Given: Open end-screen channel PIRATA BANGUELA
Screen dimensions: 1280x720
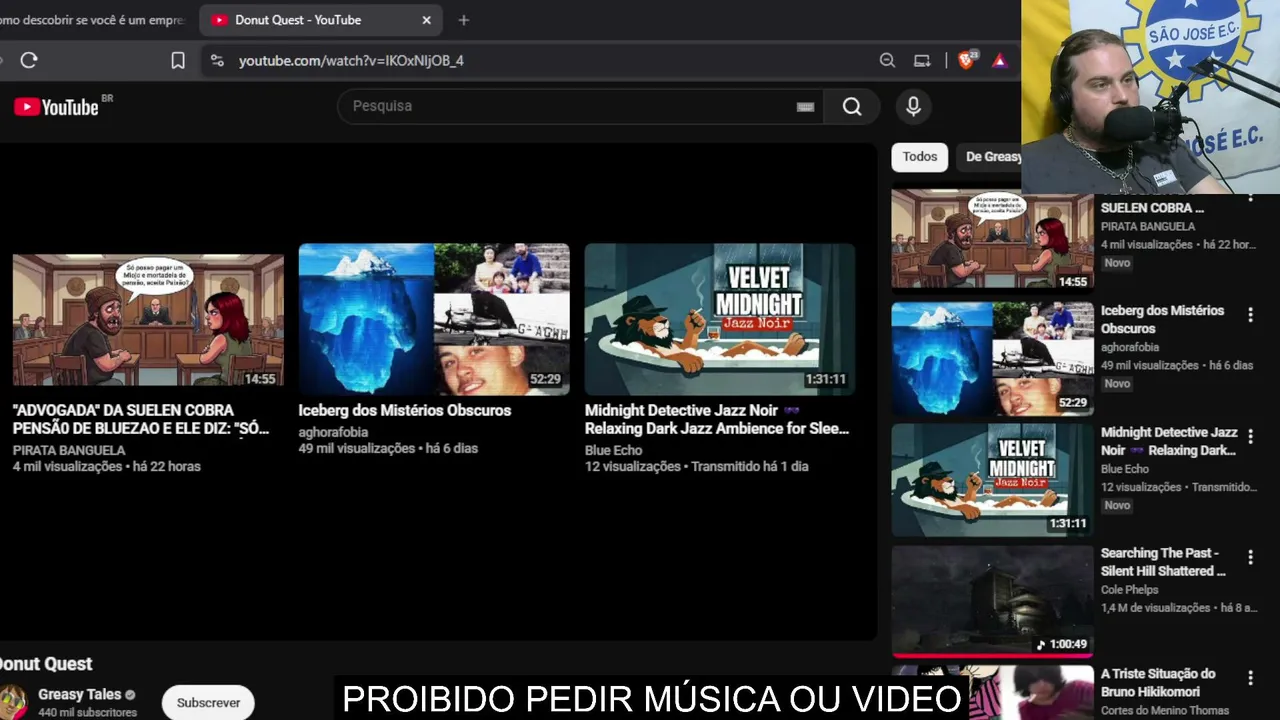Looking at the screenshot, I should pos(69,450).
